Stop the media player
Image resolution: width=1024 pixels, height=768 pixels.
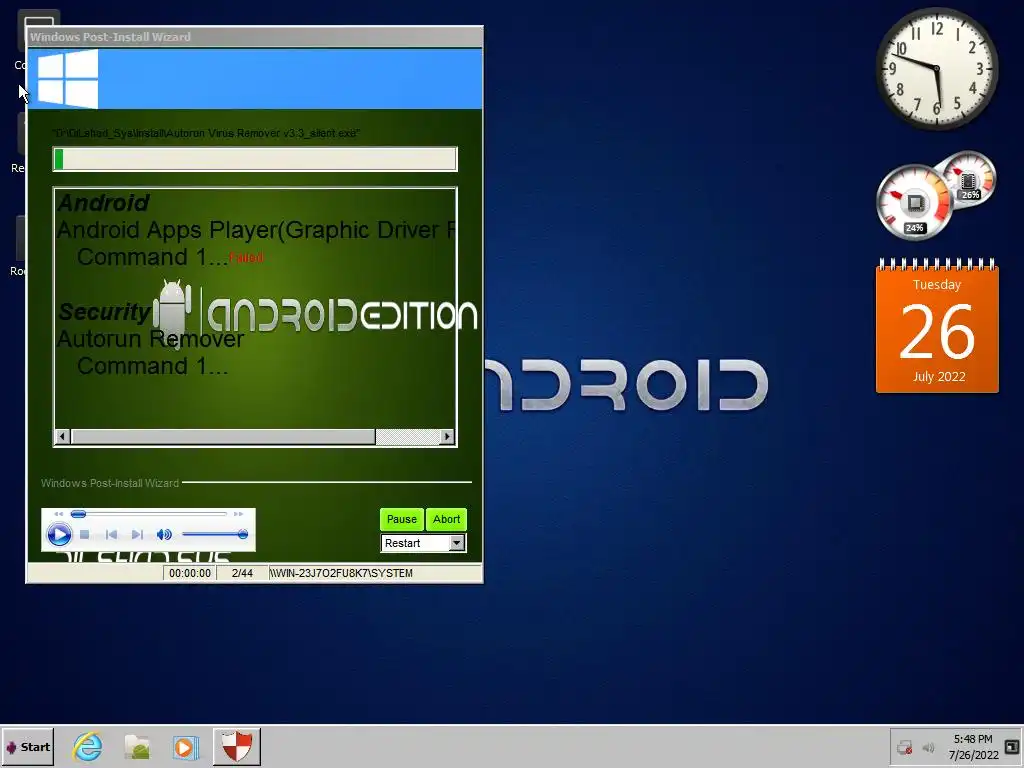[84, 534]
